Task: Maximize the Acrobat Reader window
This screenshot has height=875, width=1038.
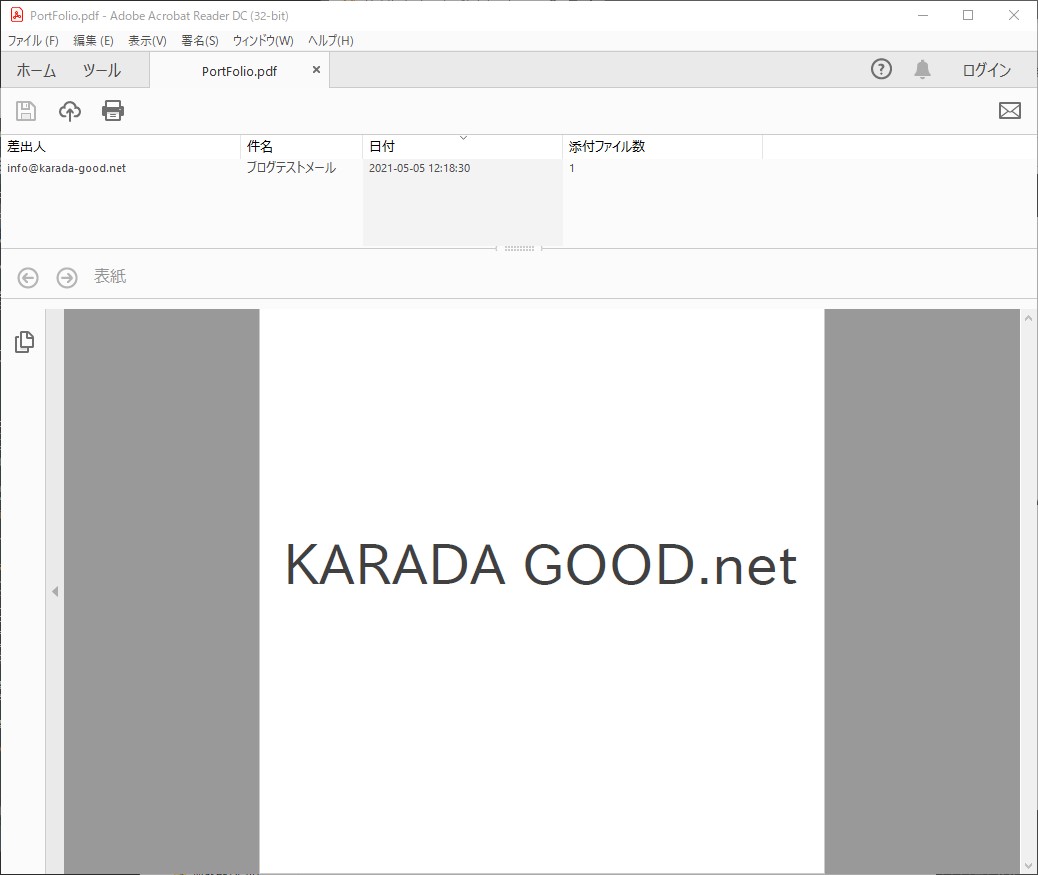Action: click(x=968, y=15)
